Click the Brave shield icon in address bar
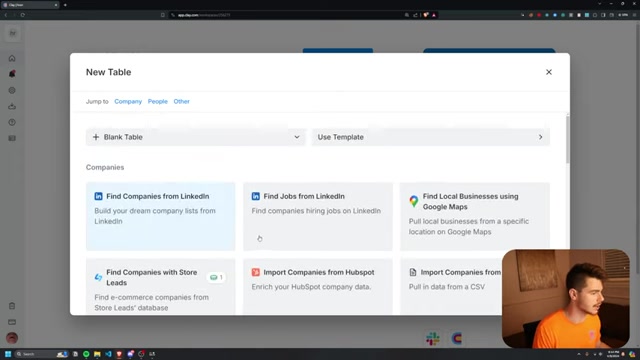Screen dimensions: 640x360 [x=426, y=15]
